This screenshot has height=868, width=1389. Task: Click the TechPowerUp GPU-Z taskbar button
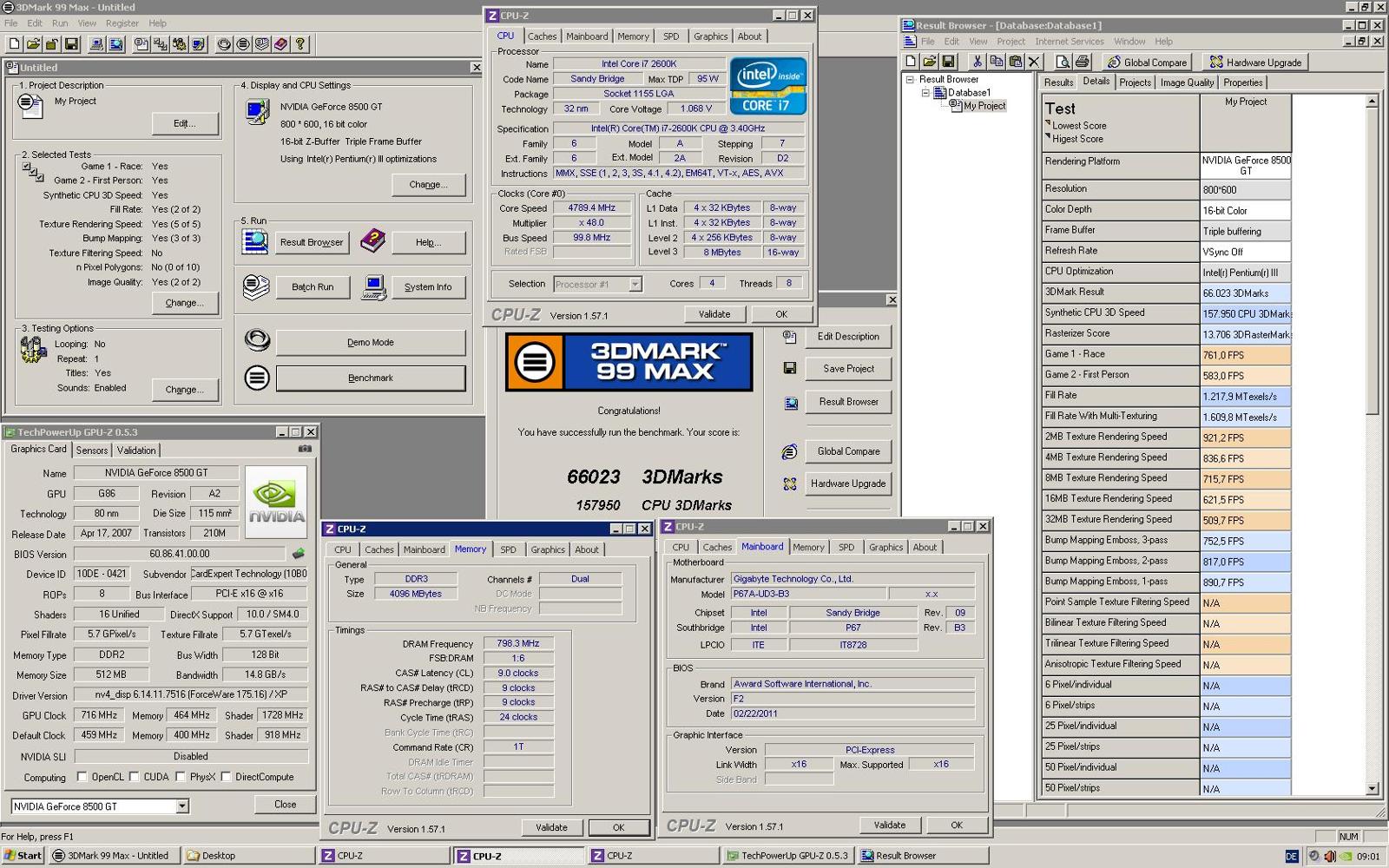[789, 855]
